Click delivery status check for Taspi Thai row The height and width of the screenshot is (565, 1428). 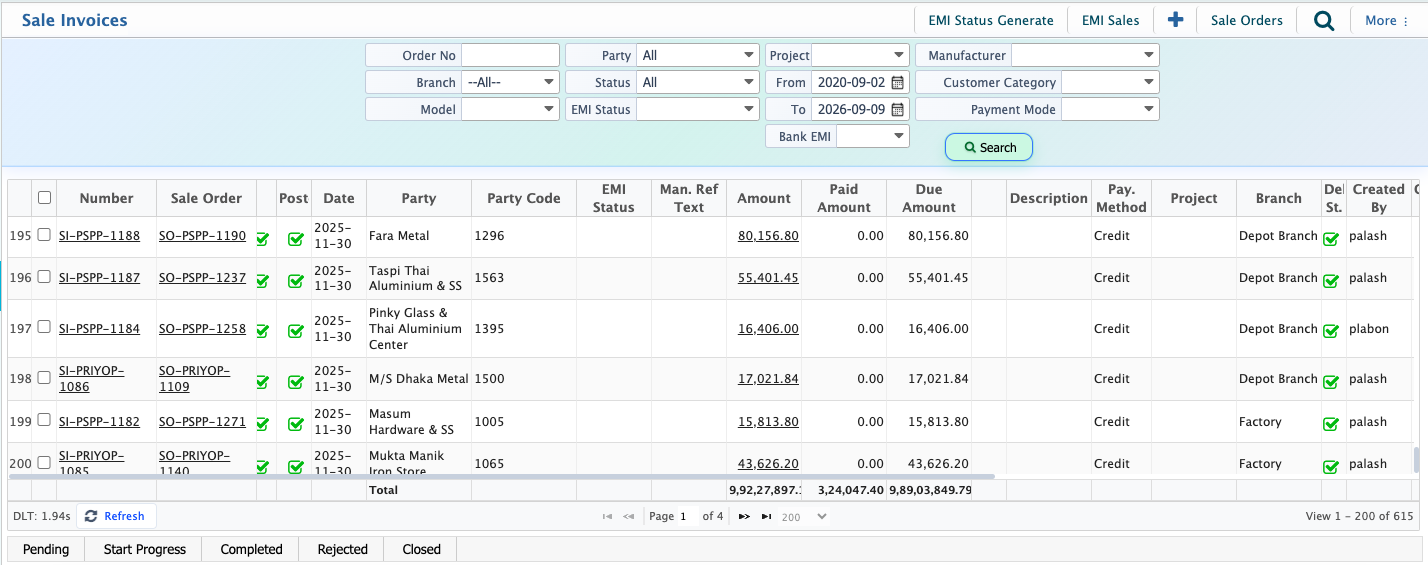(1331, 281)
